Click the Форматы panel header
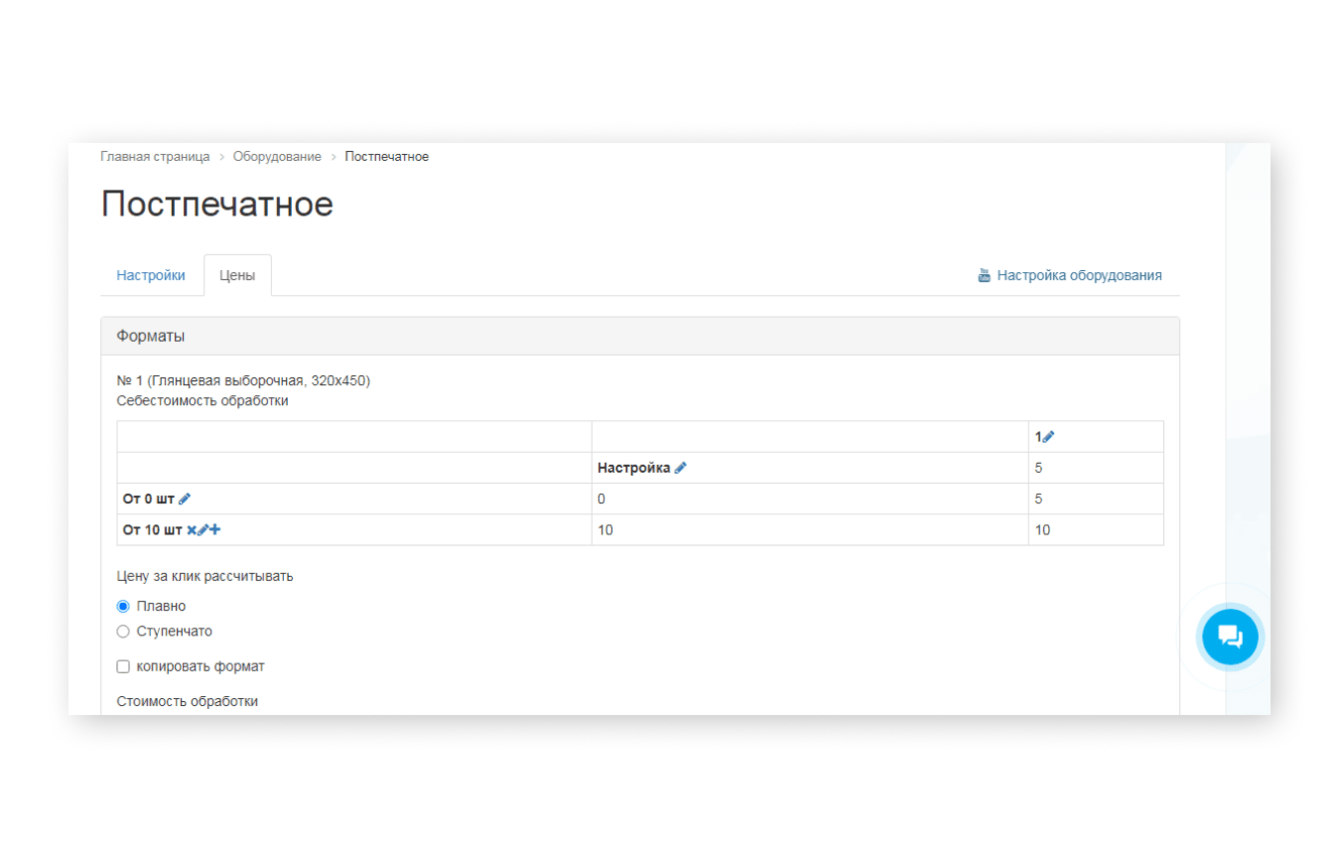The width and height of the screenshot is (1340, 859). (640, 336)
